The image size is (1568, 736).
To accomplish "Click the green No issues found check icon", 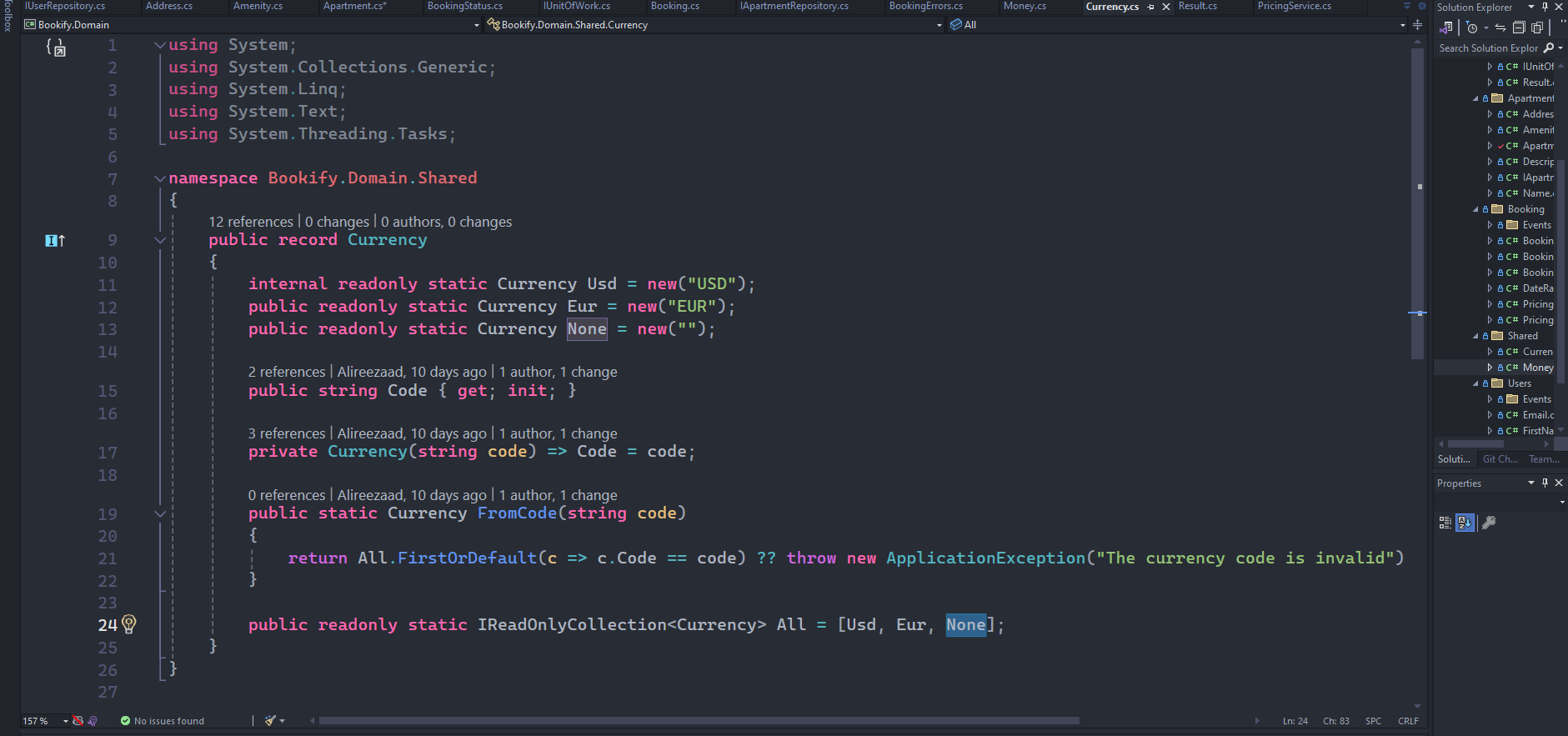I will (x=125, y=721).
